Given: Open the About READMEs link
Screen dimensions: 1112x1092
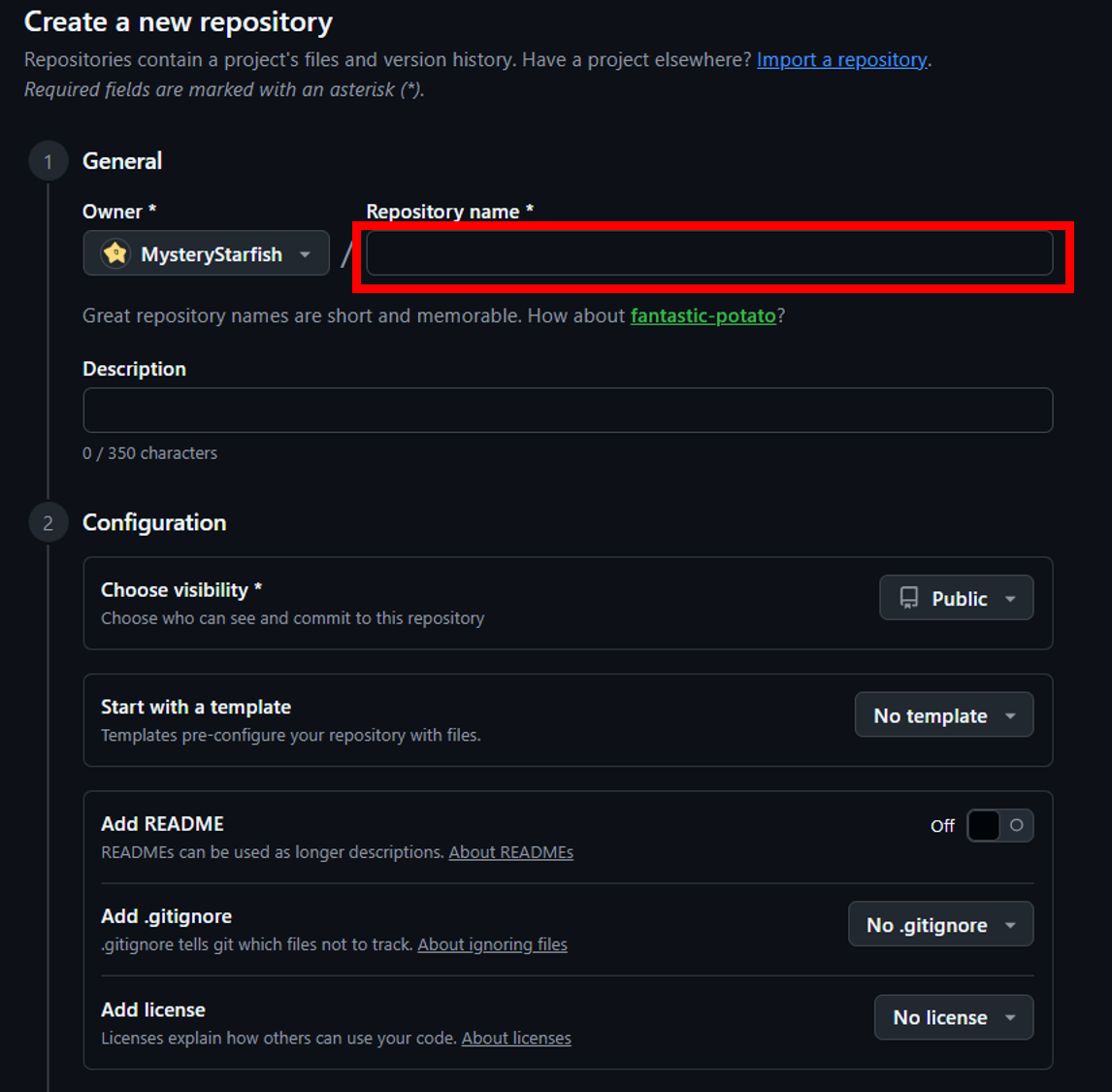Looking at the screenshot, I should (510, 852).
